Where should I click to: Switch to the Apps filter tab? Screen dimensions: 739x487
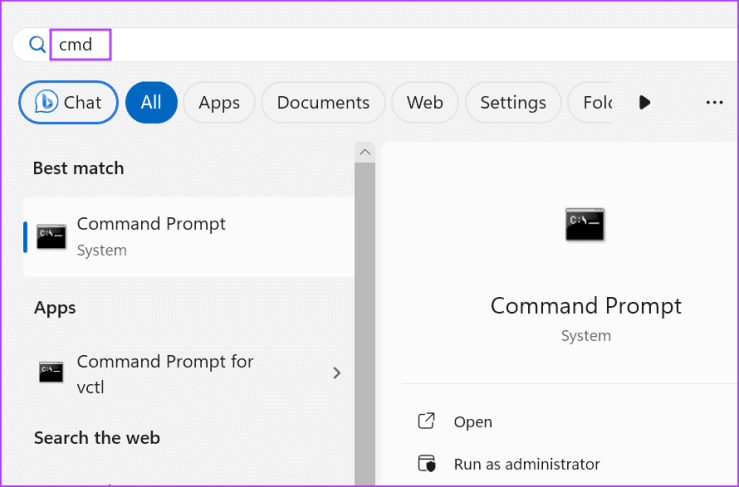pos(218,102)
